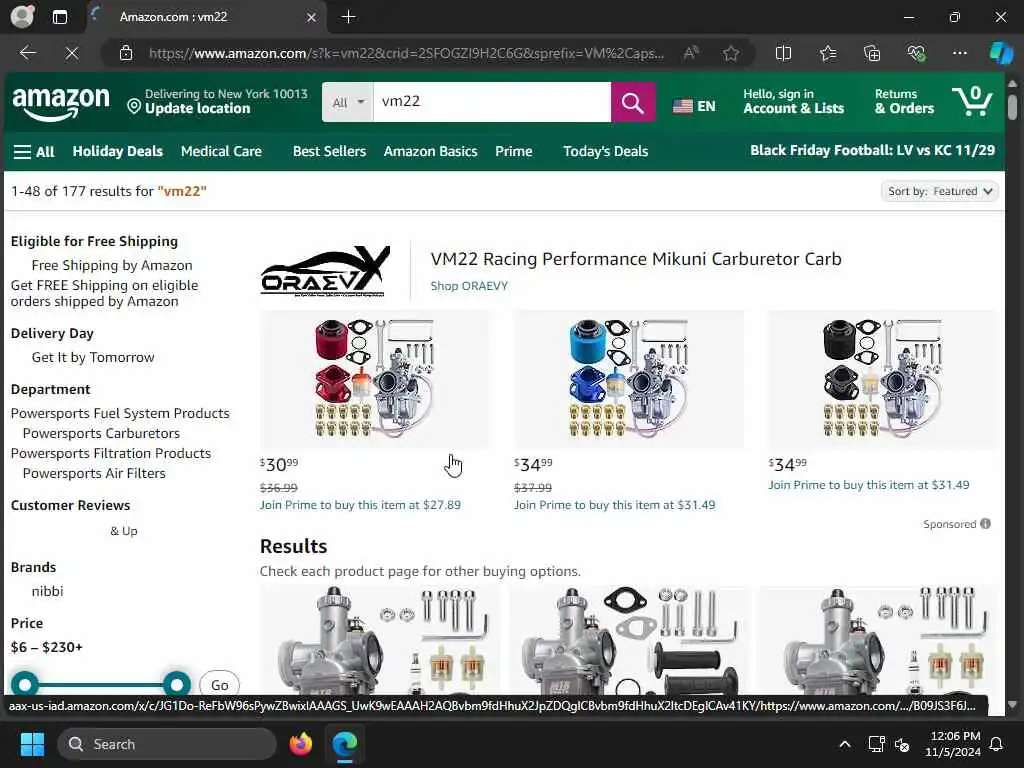Click the taskbar Search box
This screenshot has width=1024, height=768.
click(167, 744)
